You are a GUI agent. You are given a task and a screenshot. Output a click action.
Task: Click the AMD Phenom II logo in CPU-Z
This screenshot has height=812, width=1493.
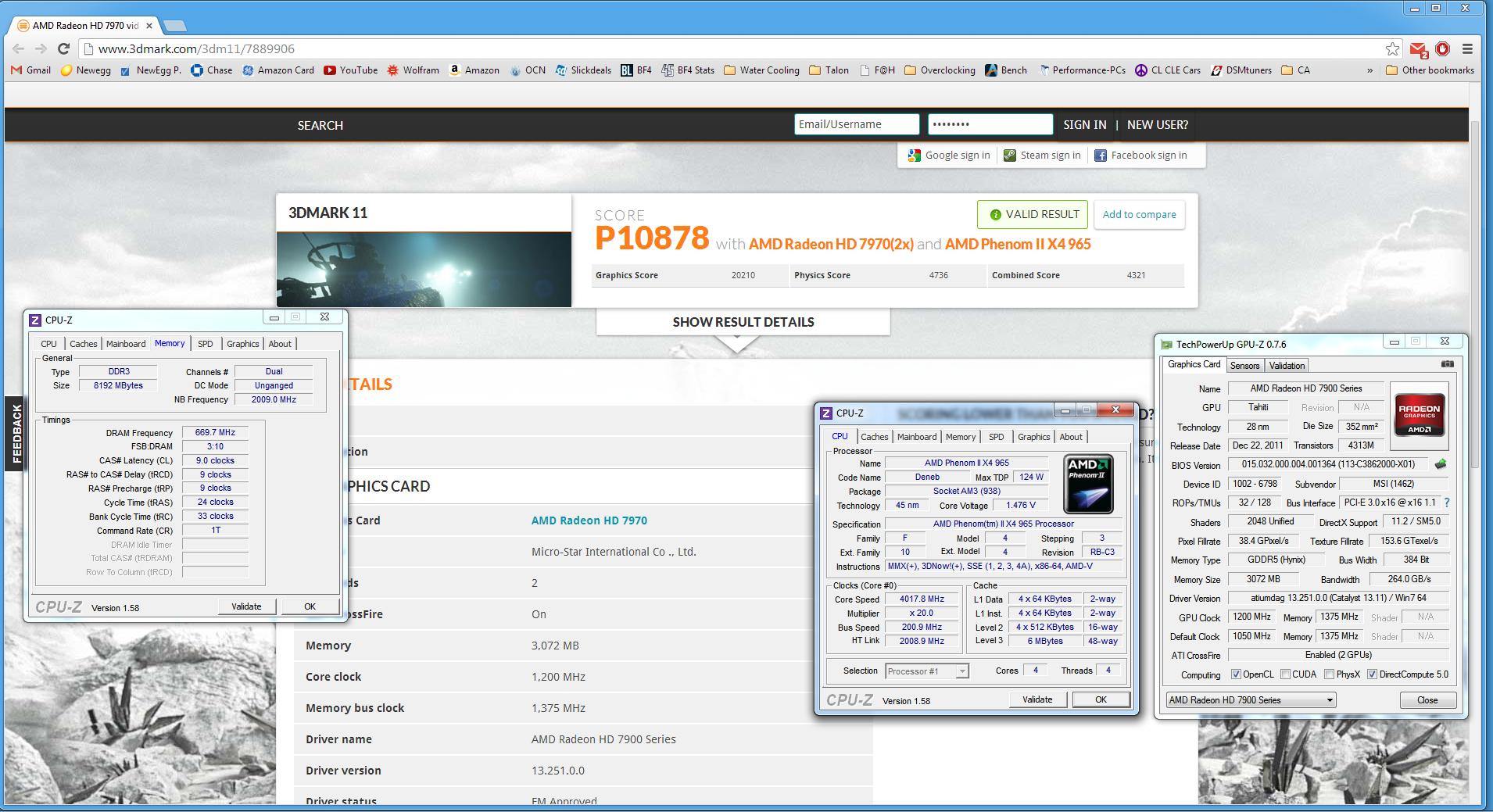tap(1088, 485)
